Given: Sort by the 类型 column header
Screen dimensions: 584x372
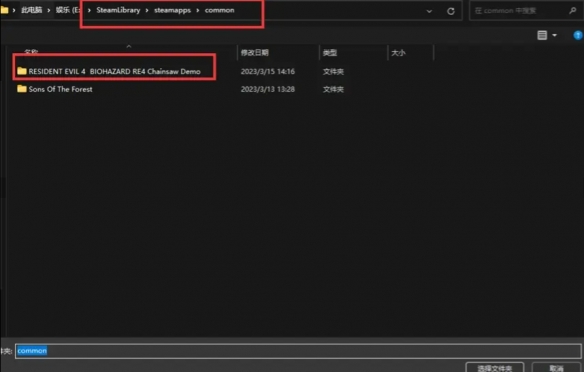Looking at the screenshot, I should tap(330, 53).
